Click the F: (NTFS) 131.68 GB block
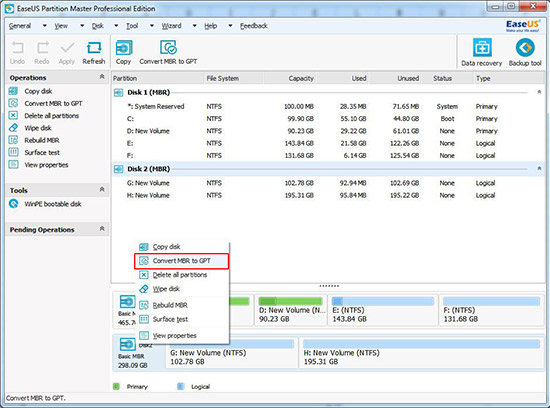The height and width of the screenshot is (408, 550). pyautogui.click(x=491, y=310)
